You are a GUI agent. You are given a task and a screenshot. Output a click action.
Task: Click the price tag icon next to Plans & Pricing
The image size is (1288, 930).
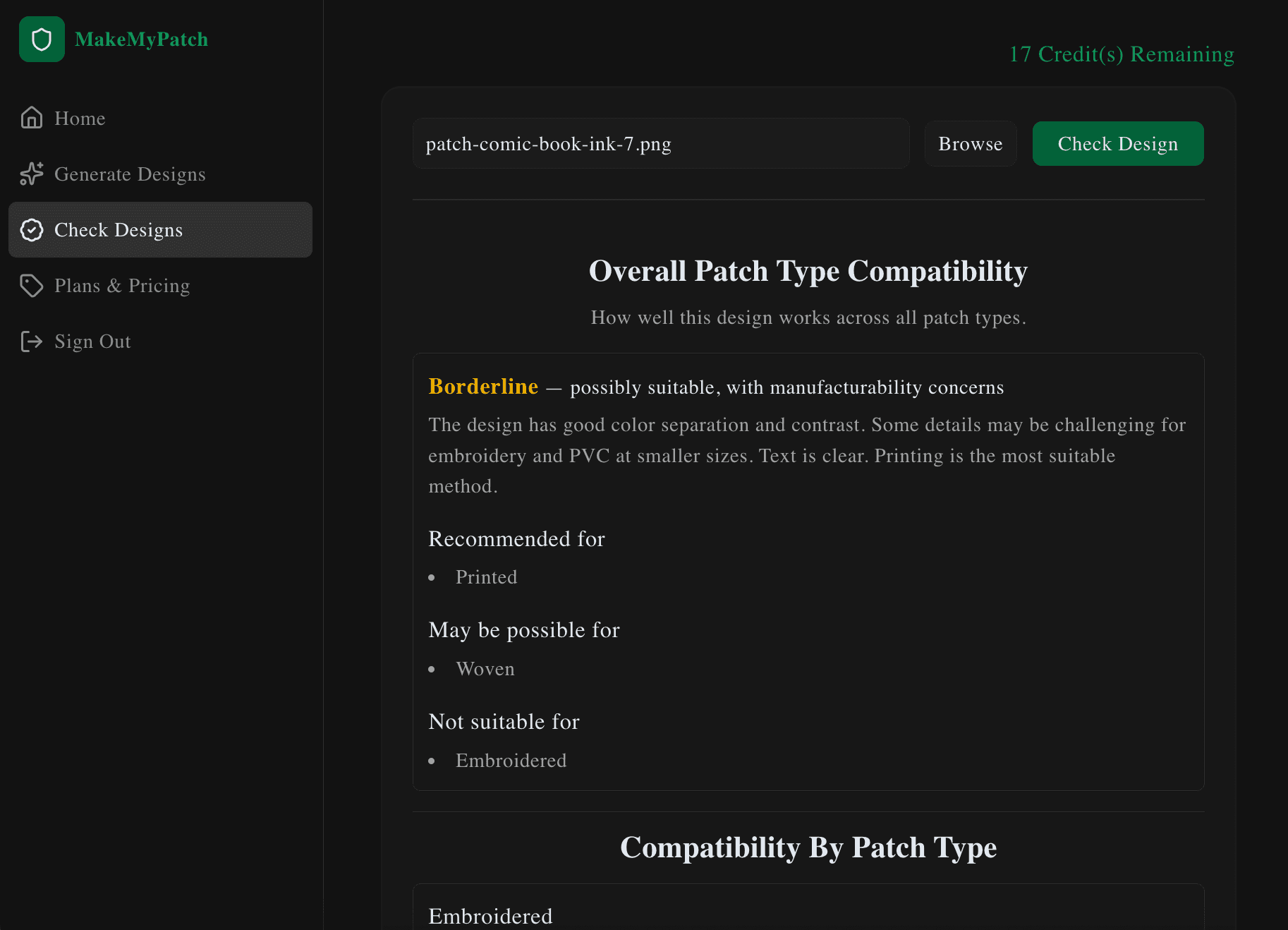click(32, 286)
